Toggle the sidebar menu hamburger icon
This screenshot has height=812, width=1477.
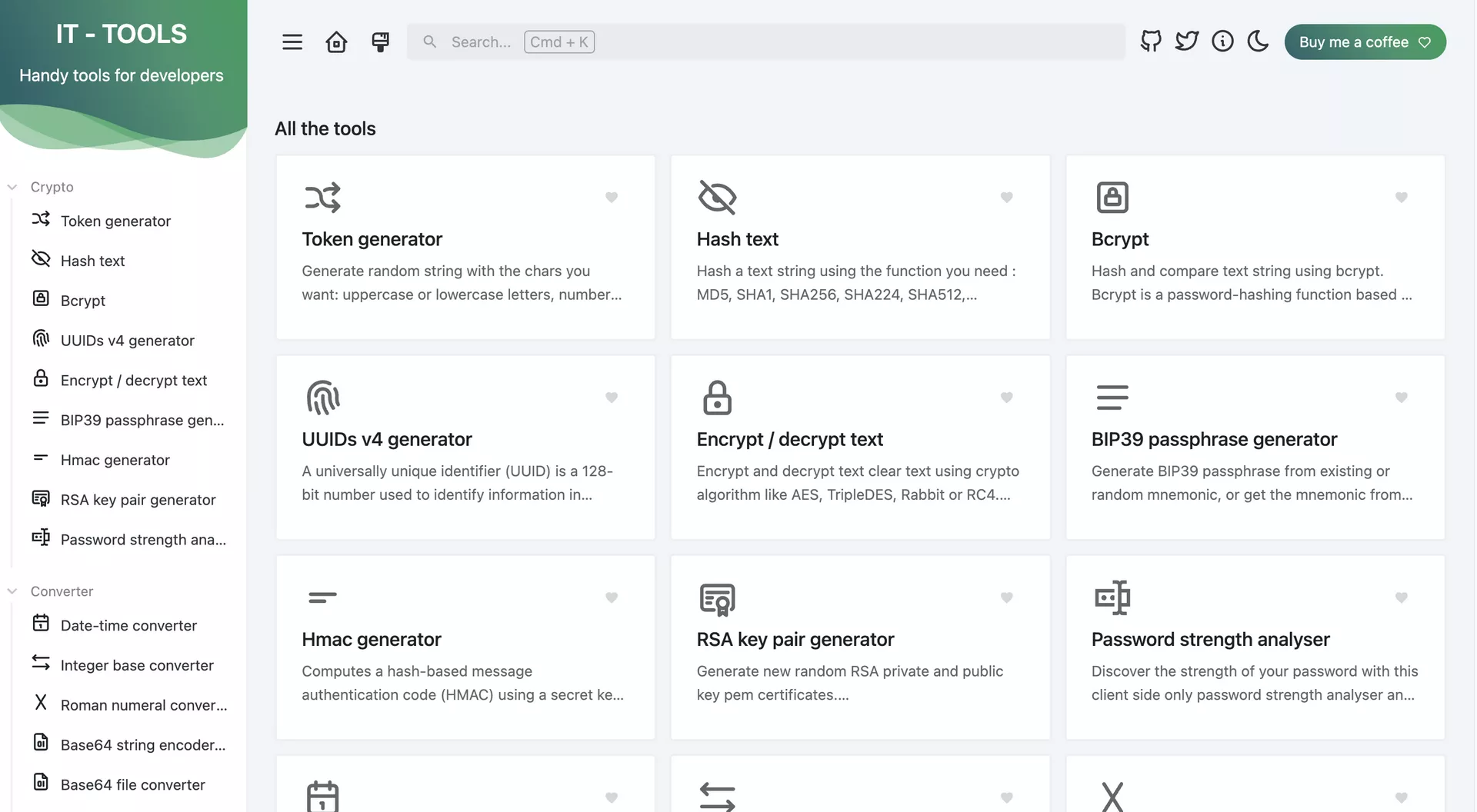coord(292,42)
